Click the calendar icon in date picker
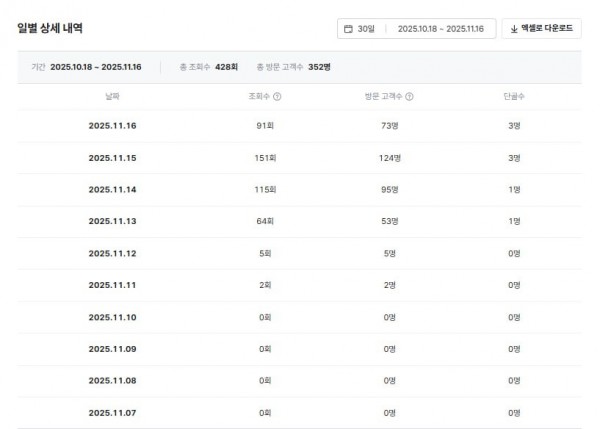 click(x=348, y=29)
